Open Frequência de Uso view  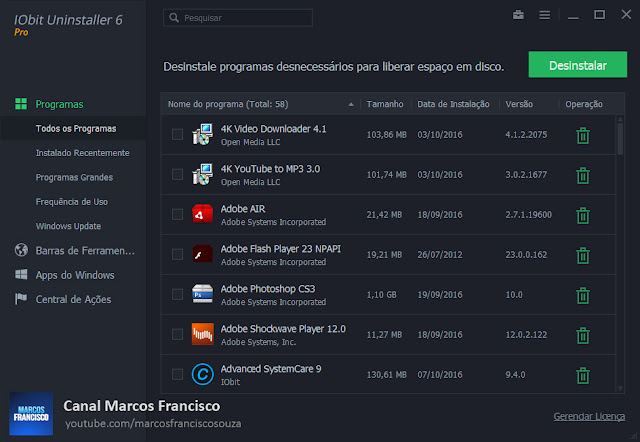point(72,202)
